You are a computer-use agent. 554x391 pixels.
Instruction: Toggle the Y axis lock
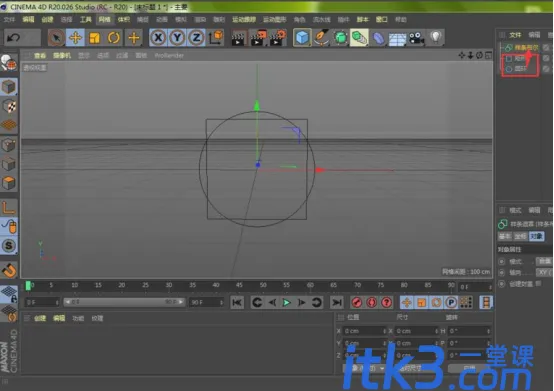[177, 37]
